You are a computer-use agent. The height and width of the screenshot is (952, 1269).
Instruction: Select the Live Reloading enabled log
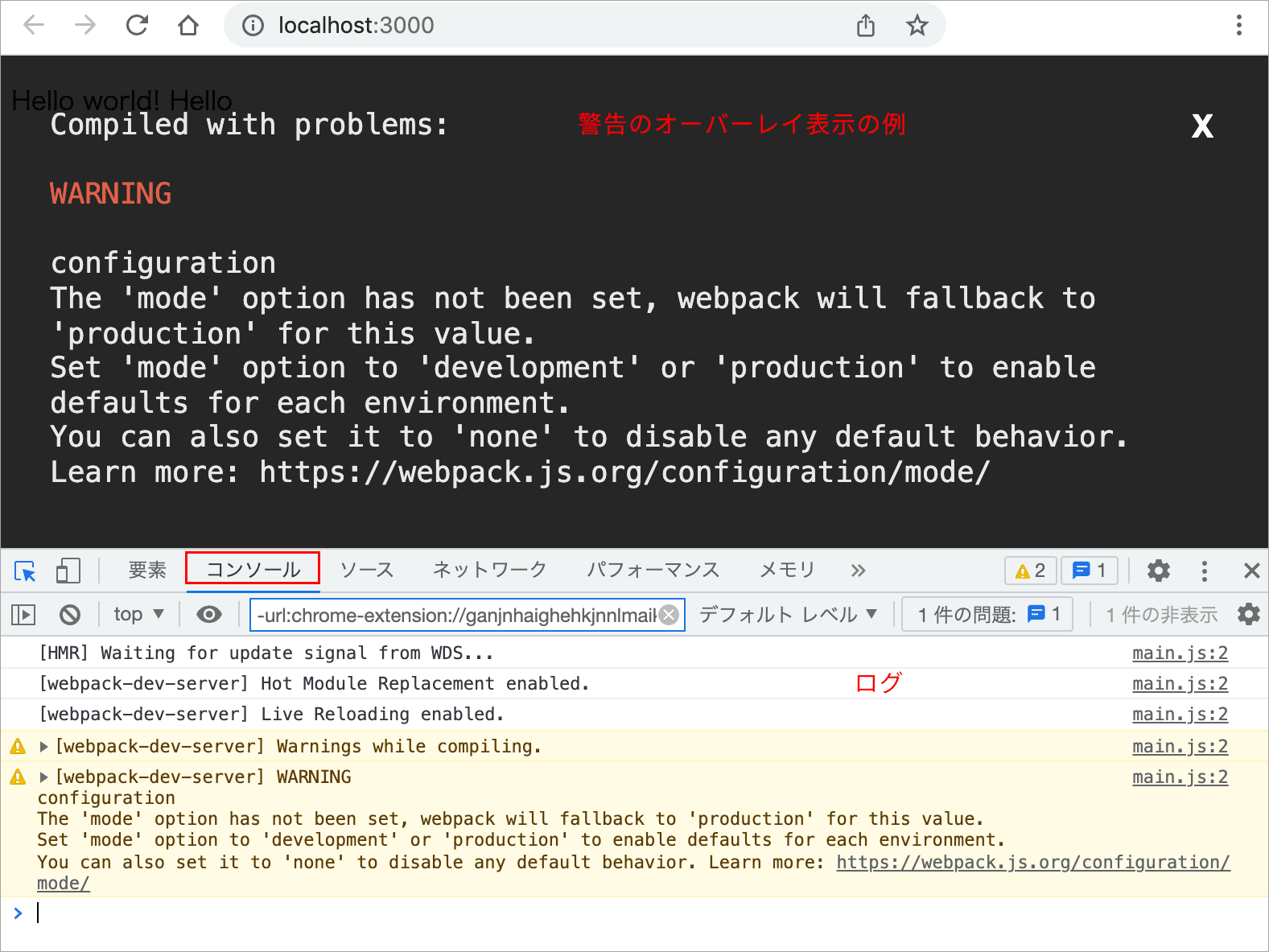point(271,715)
